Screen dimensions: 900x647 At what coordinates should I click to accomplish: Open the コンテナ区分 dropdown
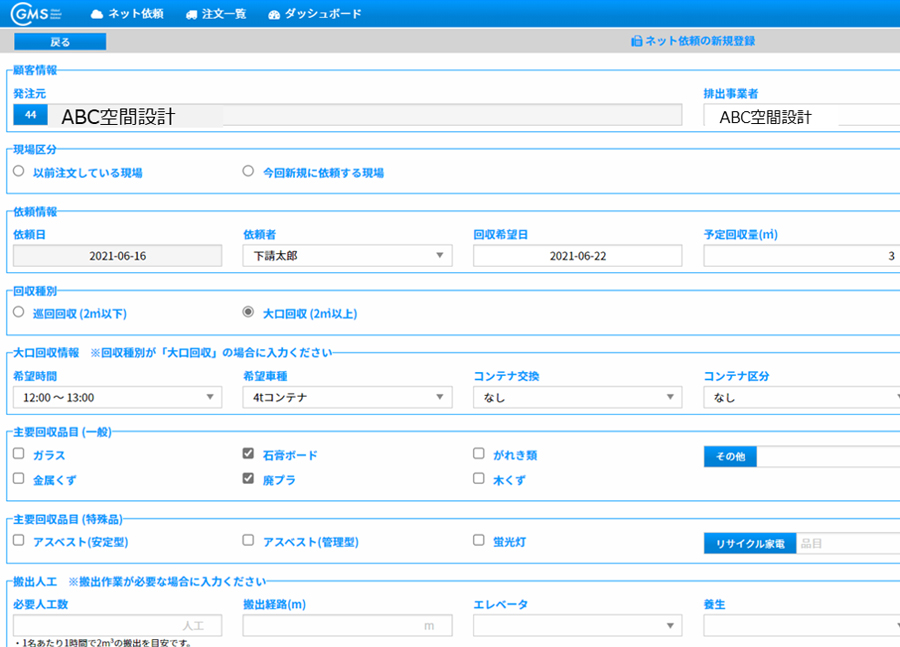point(802,397)
